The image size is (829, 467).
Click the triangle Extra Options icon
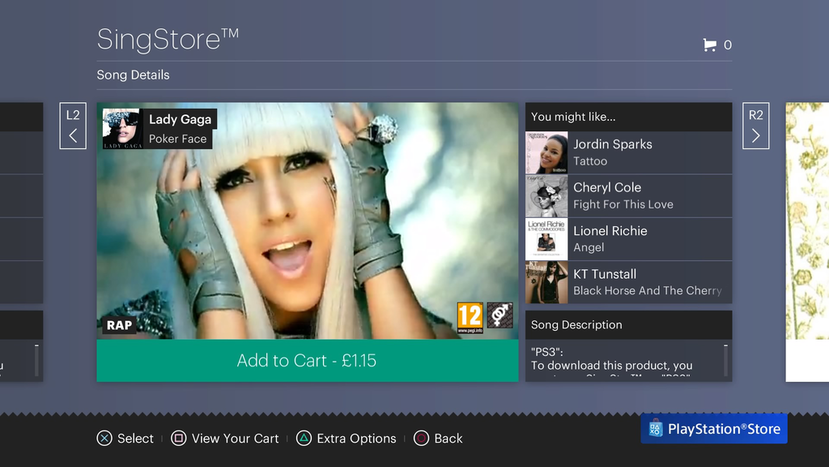[304, 438]
